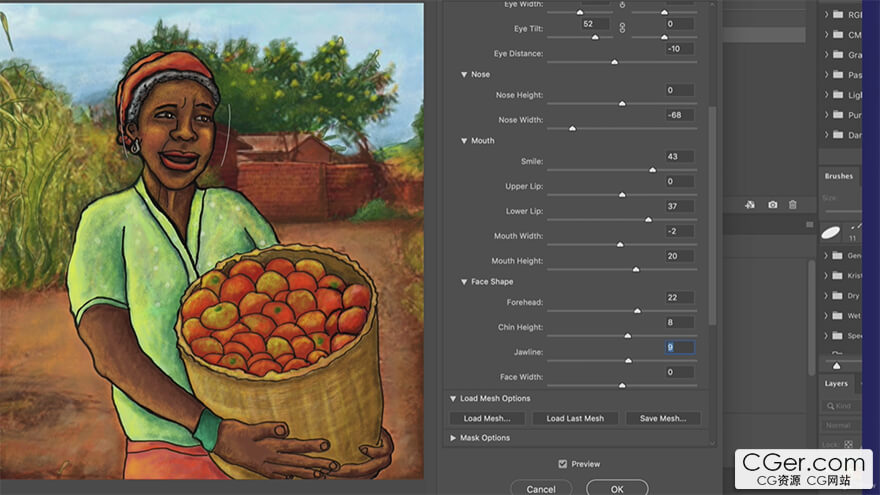The height and width of the screenshot is (495, 880).
Task: Click the history panel vertical scrollbar
Action: [812, 317]
